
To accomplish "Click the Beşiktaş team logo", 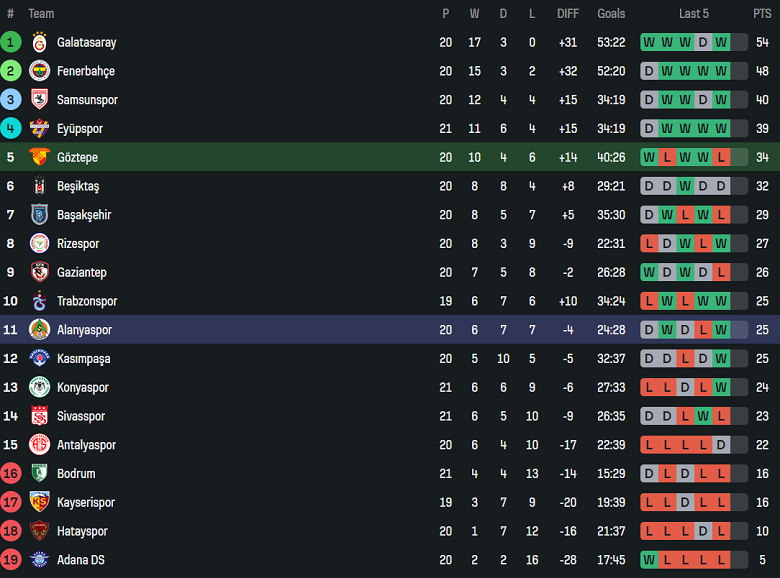I will coord(39,186).
